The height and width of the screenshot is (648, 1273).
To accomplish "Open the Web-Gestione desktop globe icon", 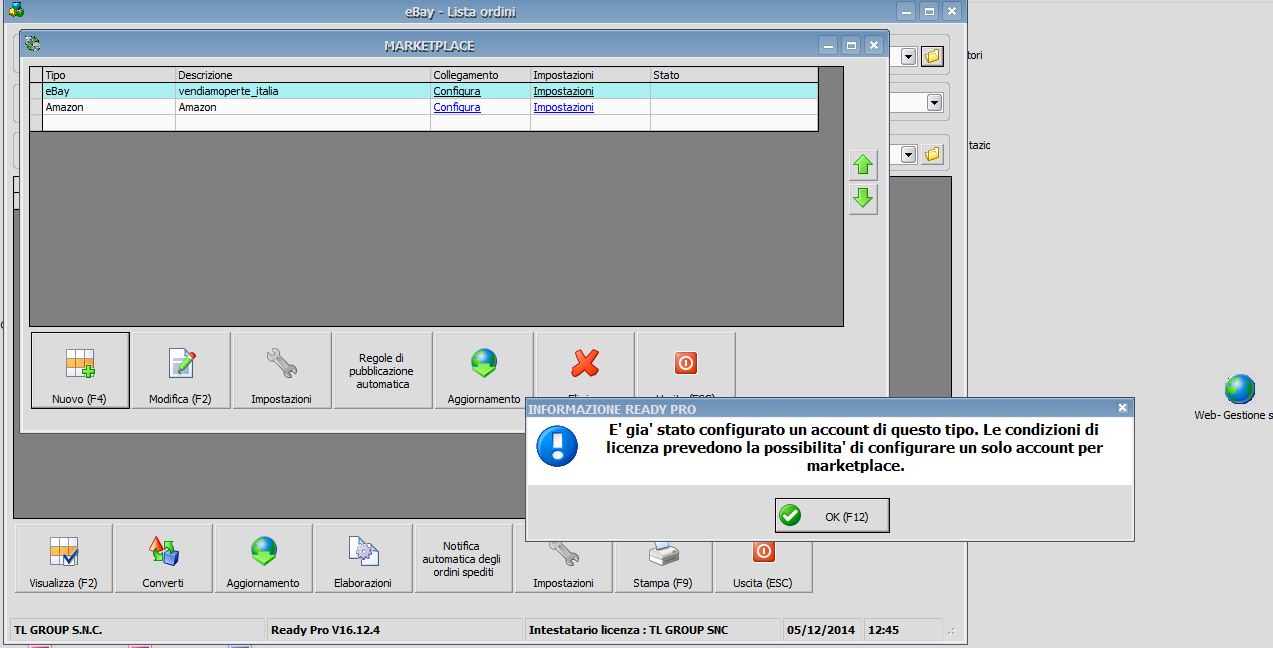I will [x=1240, y=390].
